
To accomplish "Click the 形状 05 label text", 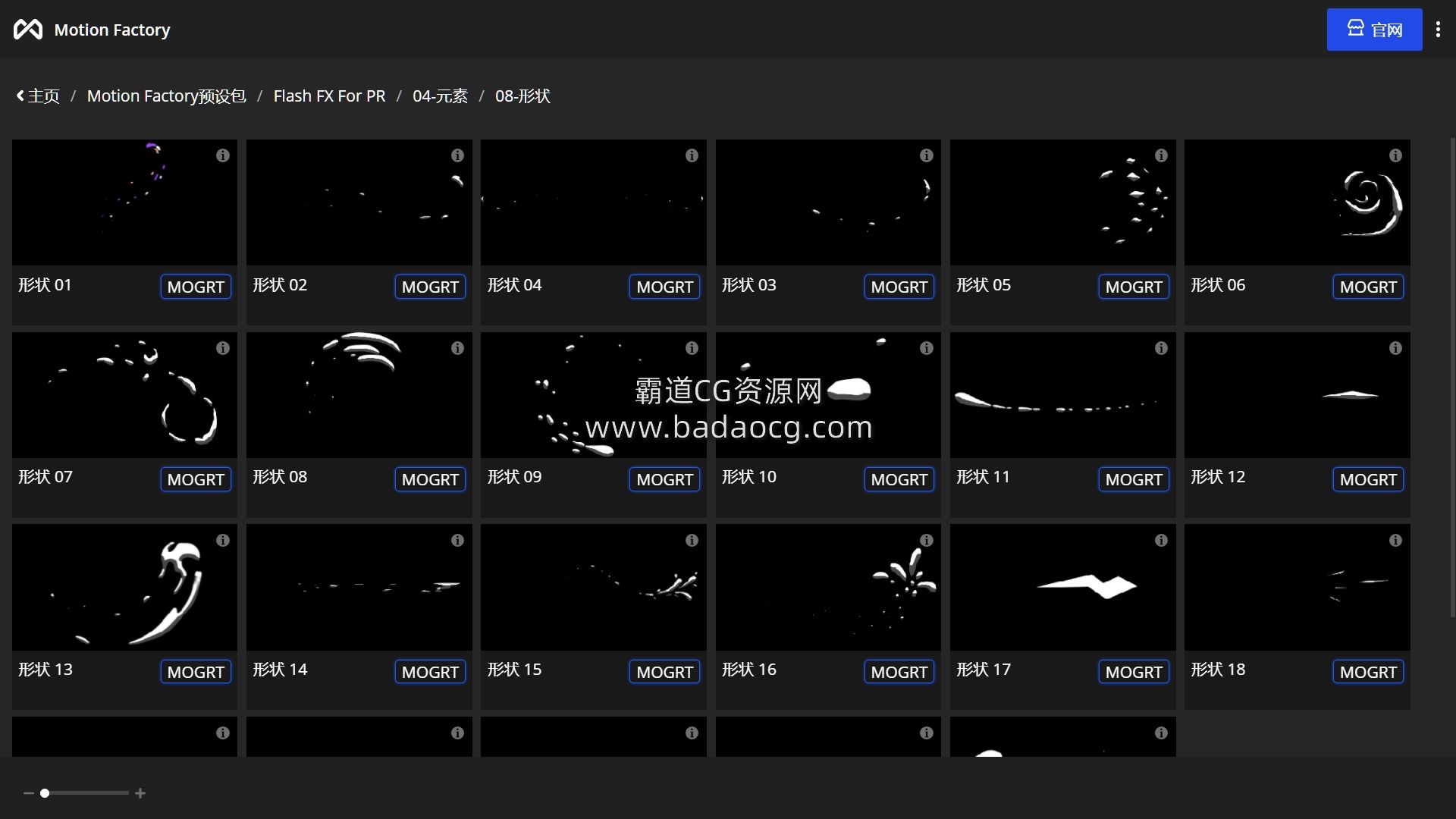I will 984,285.
